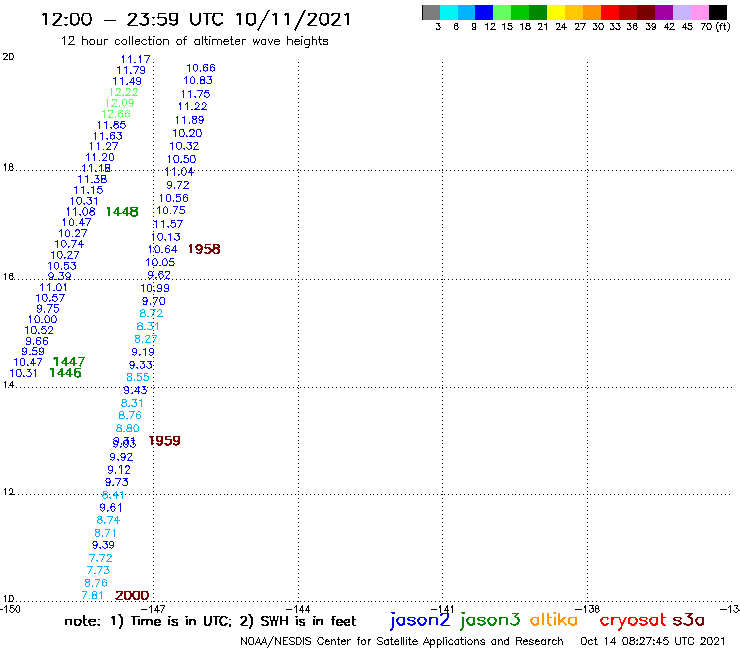
Task: Select wave height value 12.22
Action: [x=124, y=92]
